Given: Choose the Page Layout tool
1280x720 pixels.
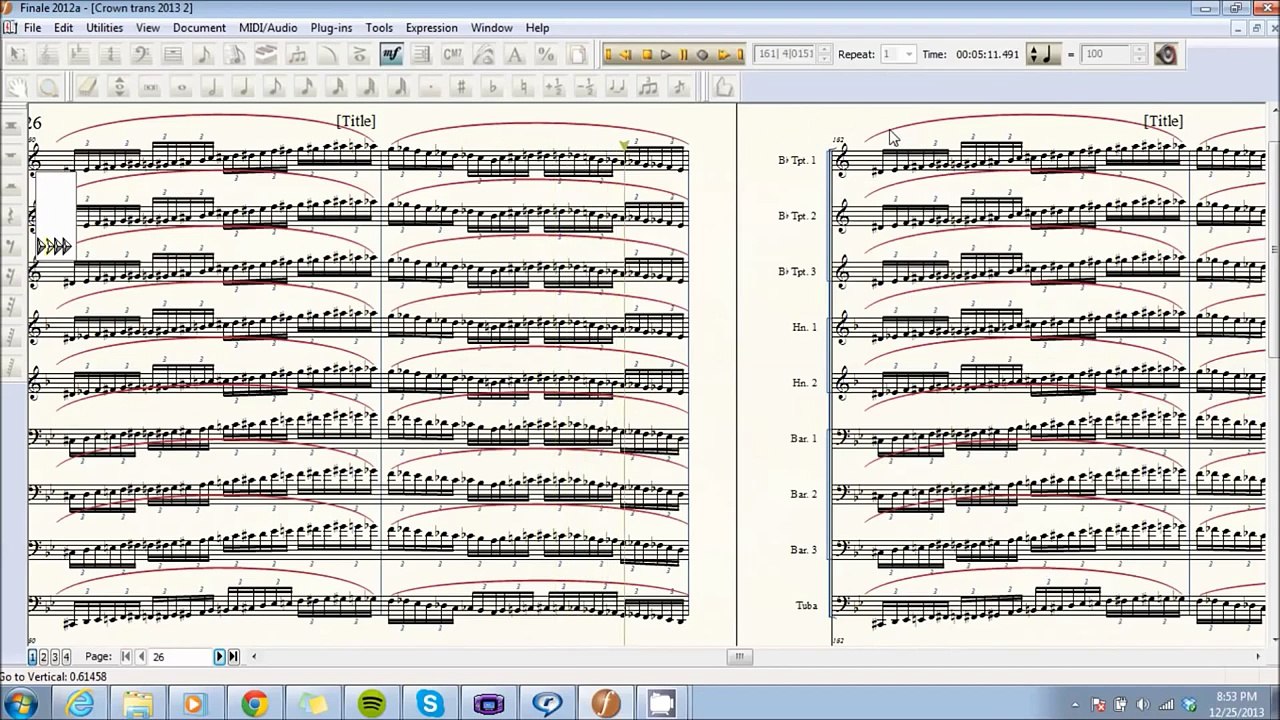Looking at the screenshot, I should [x=577, y=54].
